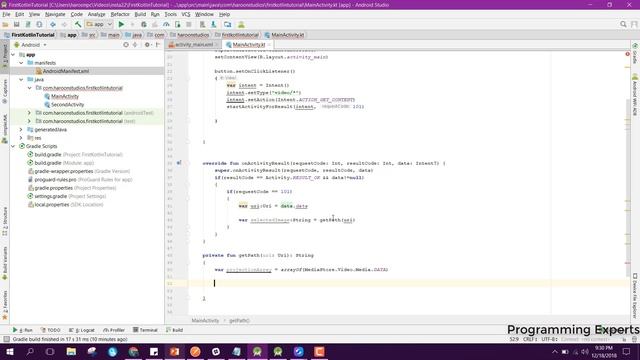Open the TODO tool window button
The image size is (640, 360).
[51, 330]
